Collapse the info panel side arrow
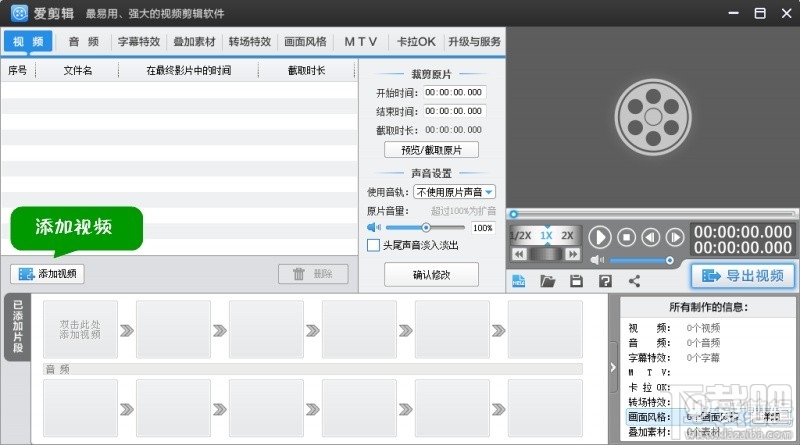The width and height of the screenshot is (800, 445). tap(613, 367)
